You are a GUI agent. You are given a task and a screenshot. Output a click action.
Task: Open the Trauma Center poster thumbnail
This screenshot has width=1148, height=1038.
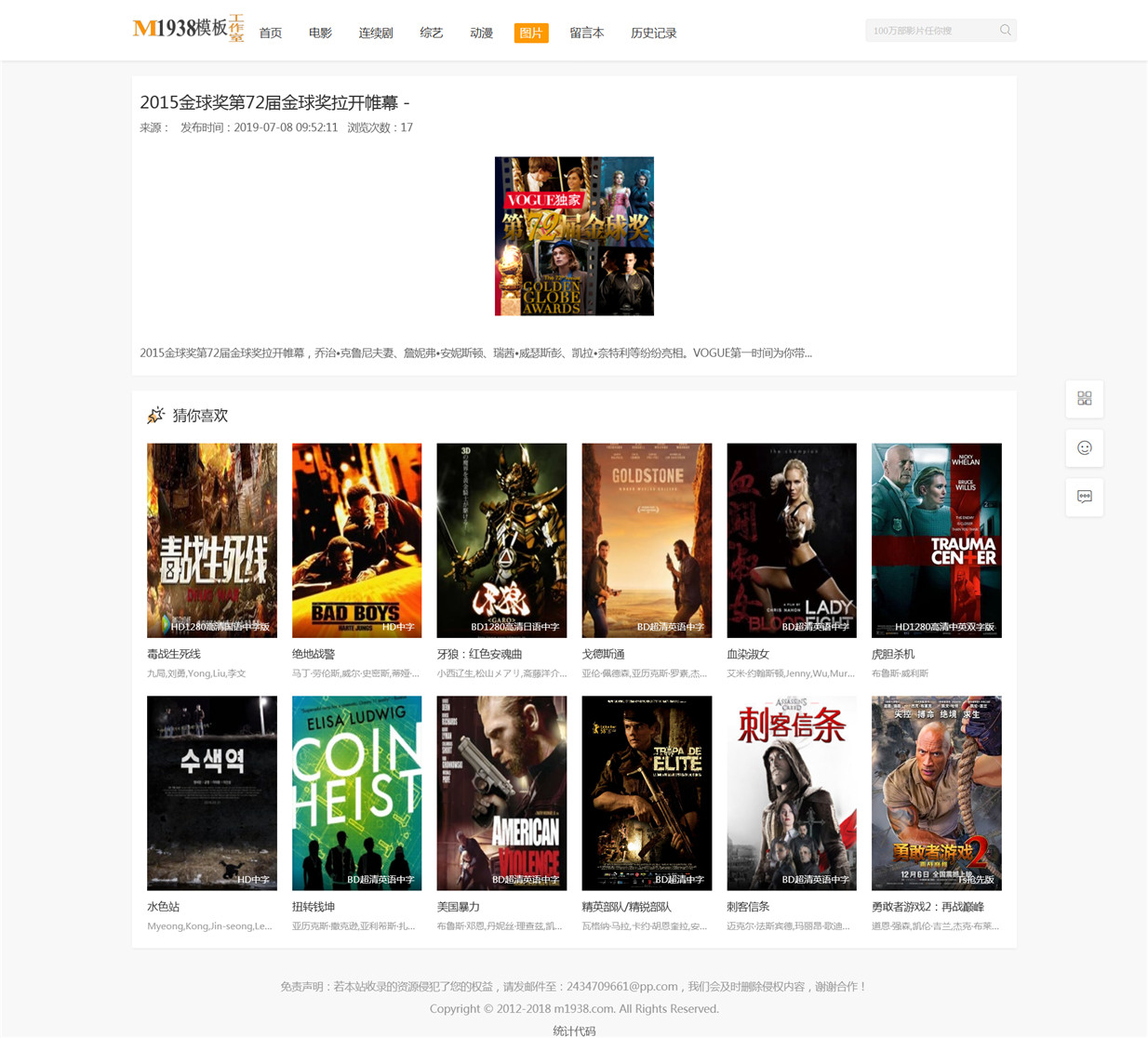pyautogui.click(x=937, y=540)
